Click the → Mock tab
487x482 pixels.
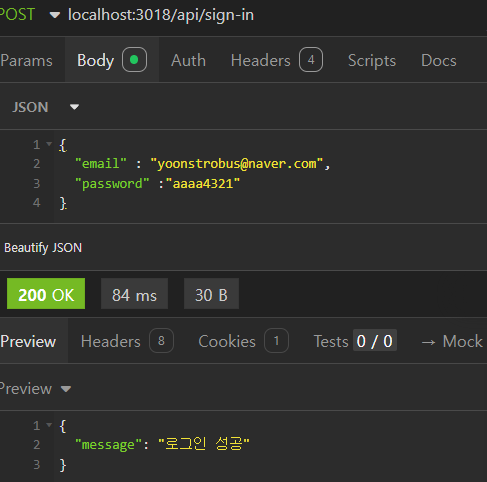tap(452, 341)
